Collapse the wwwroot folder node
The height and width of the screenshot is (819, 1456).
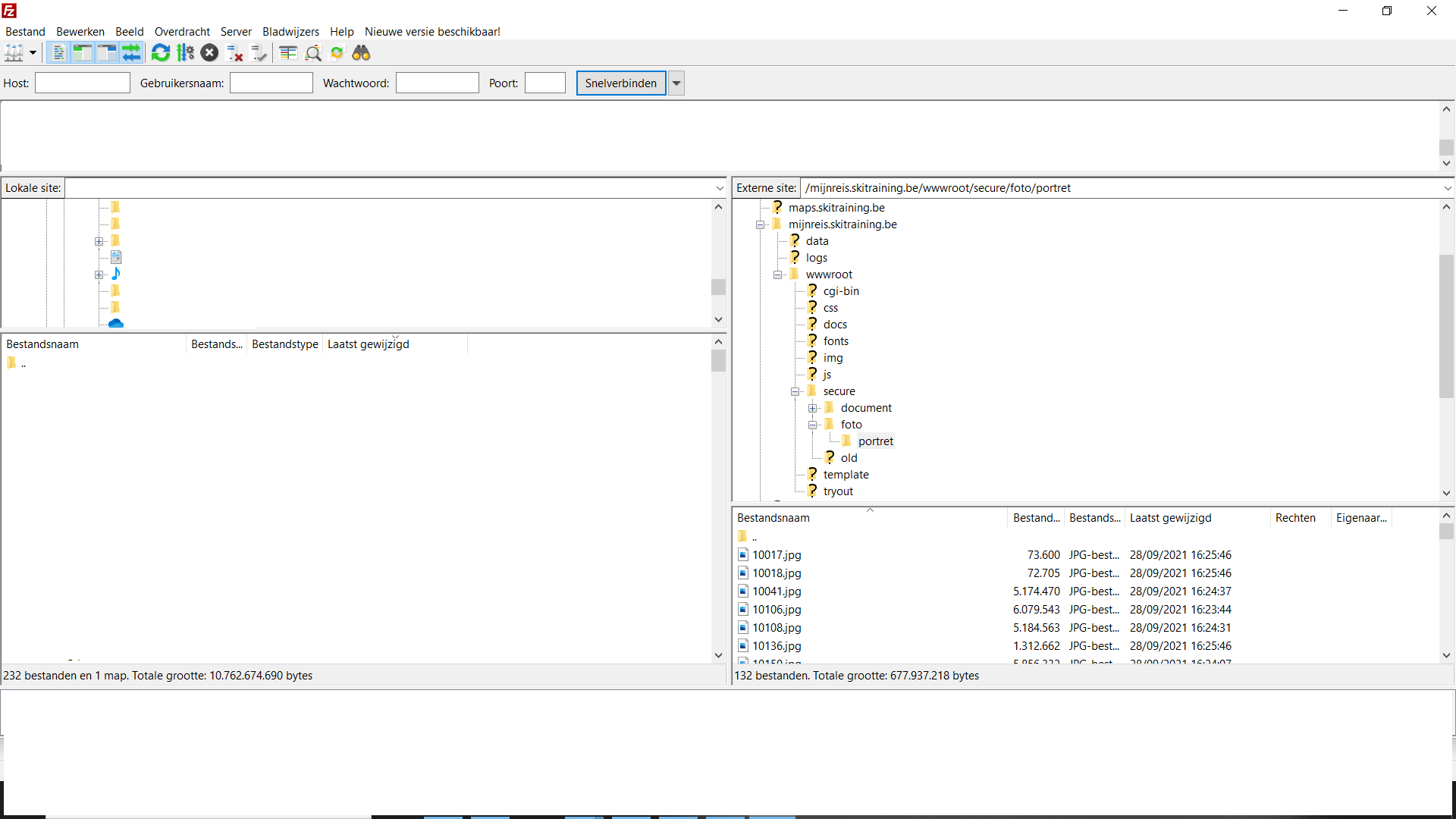click(x=777, y=275)
